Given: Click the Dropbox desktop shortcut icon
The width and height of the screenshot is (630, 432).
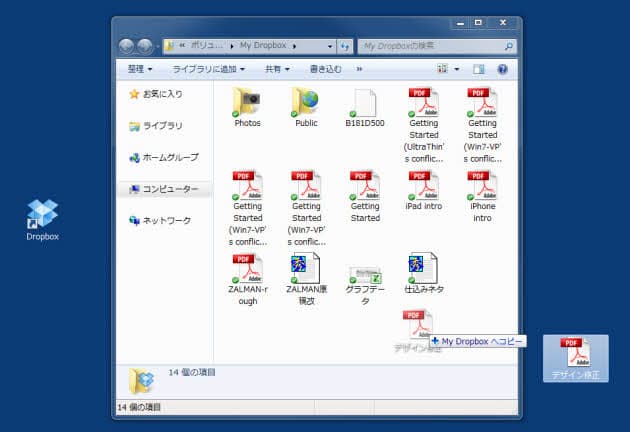Looking at the screenshot, I should (x=42, y=216).
